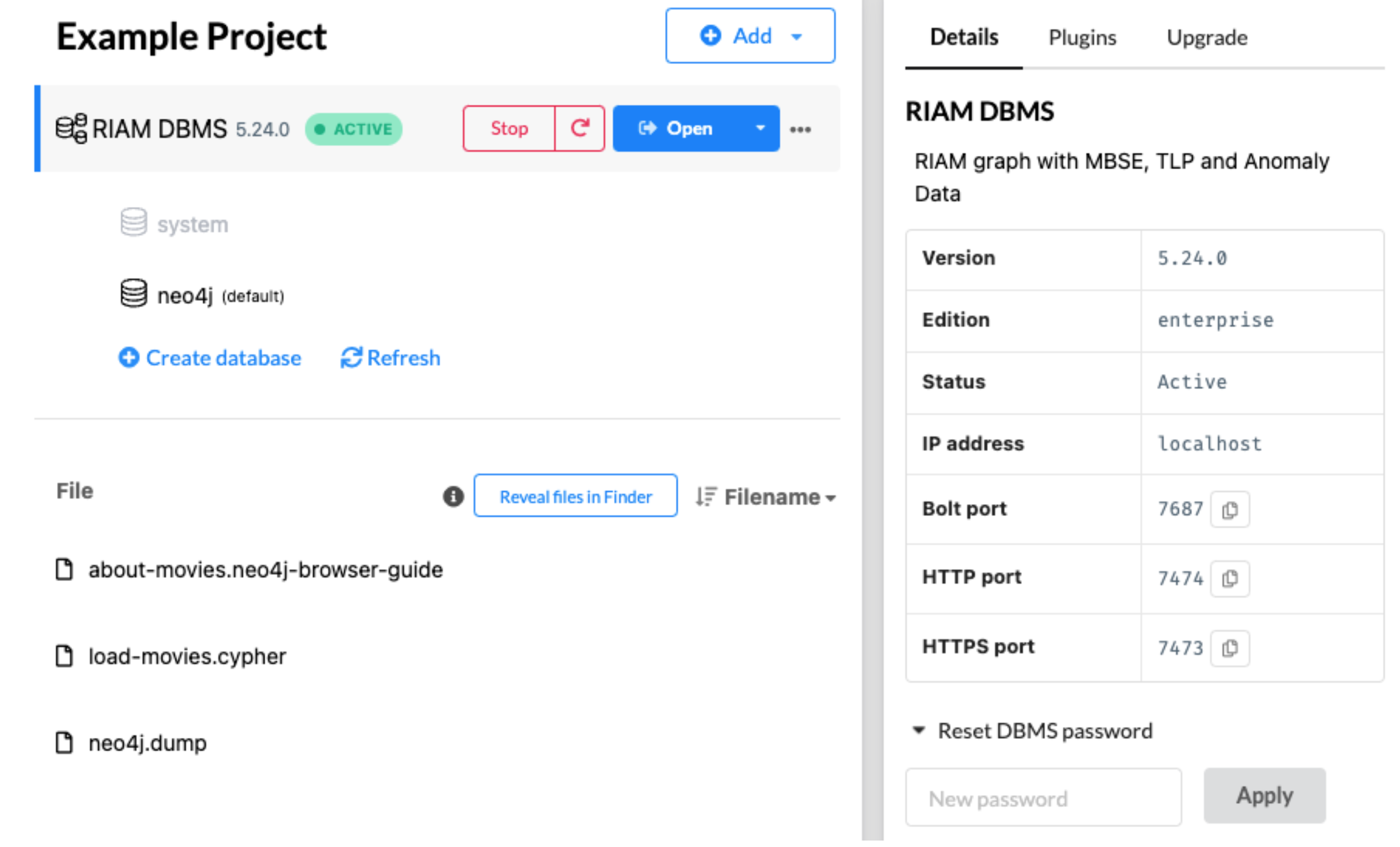The width and height of the screenshot is (1400, 847).
Task: Click the file icon beside neo4j.dump
Action: click(64, 742)
